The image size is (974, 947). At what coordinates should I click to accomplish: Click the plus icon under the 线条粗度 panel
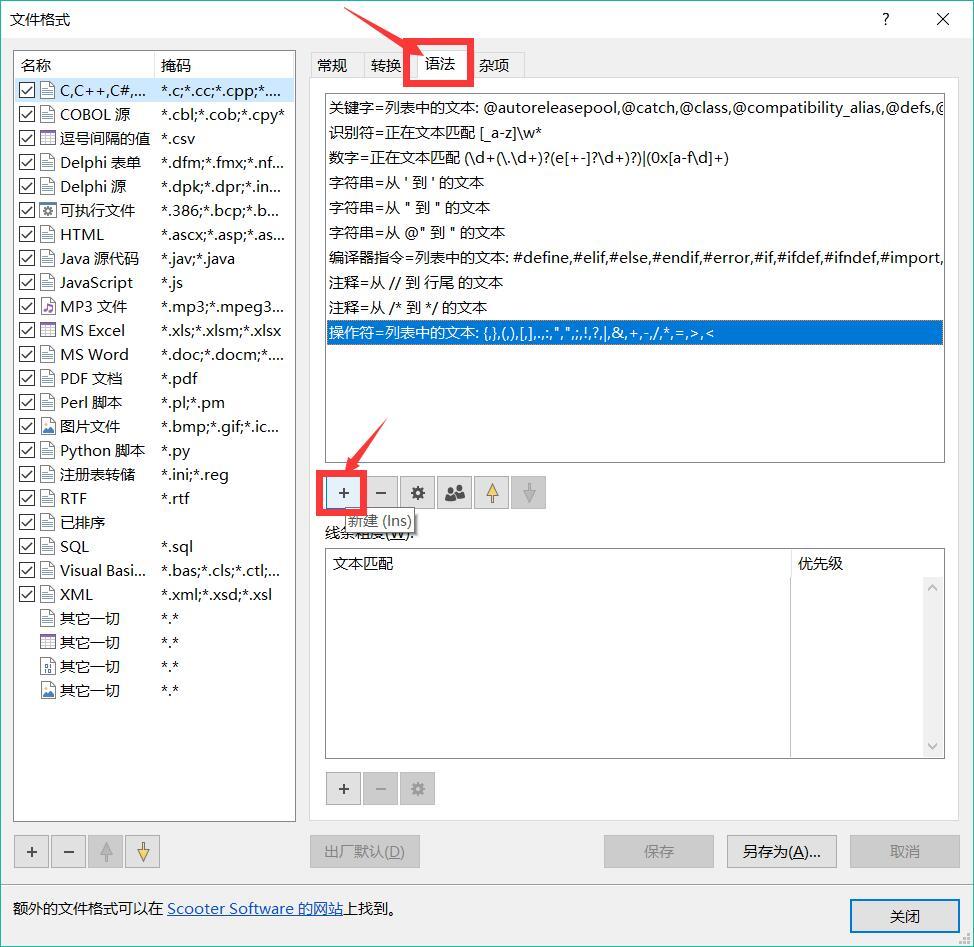coord(343,789)
